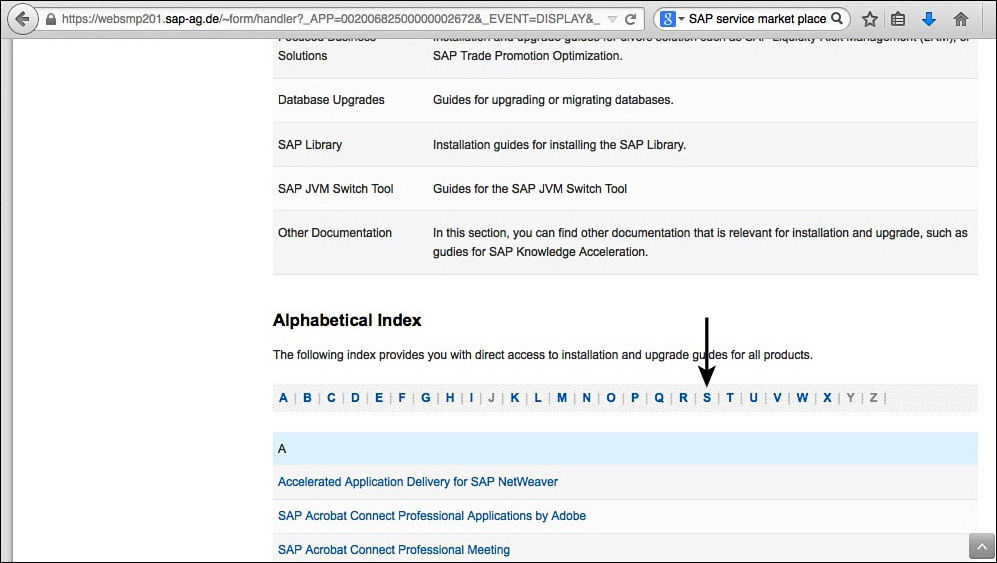Image resolution: width=997 pixels, height=563 pixels.
Task: Click the Alphabetical Index heading
Action: [x=347, y=320]
